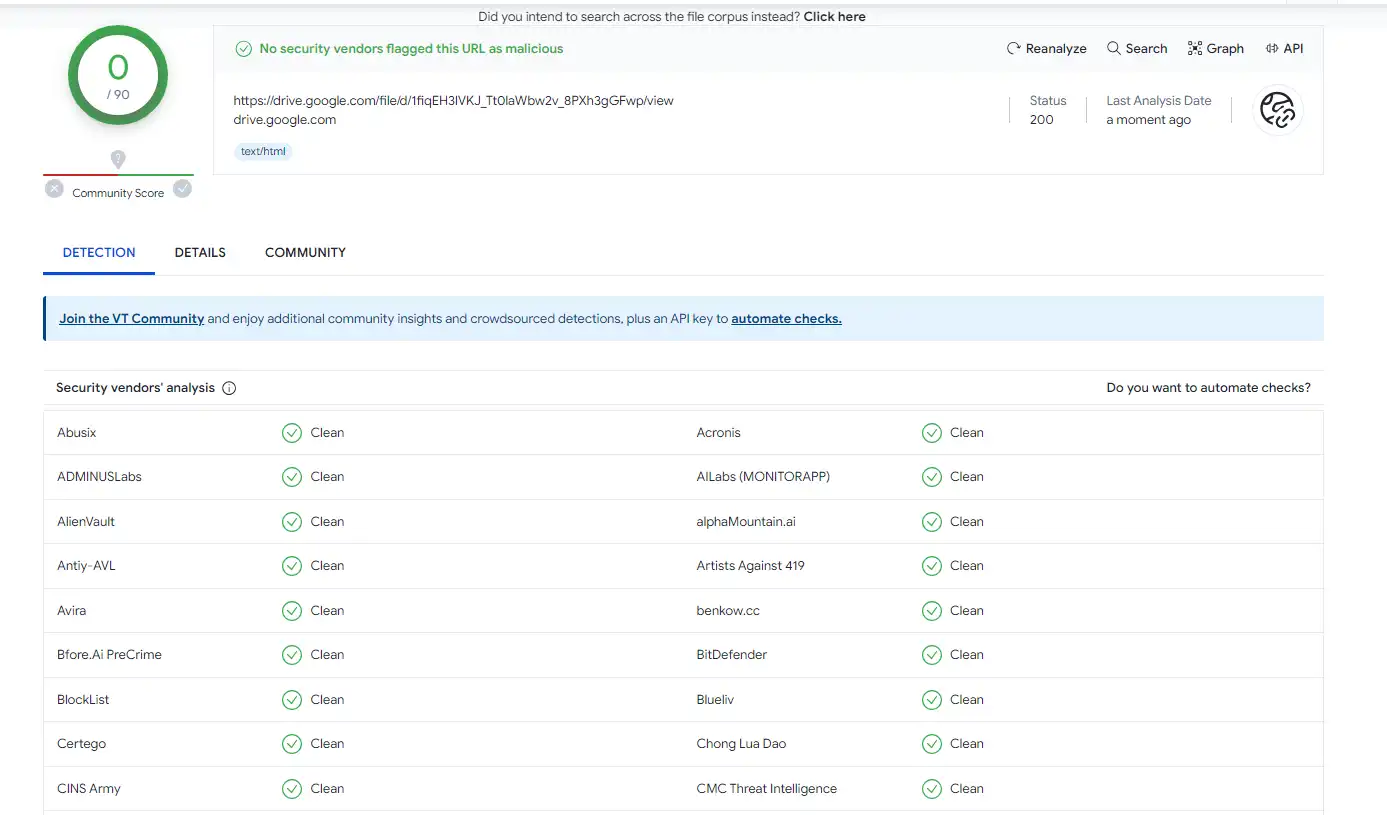The width and height of the screenshot is (1387, 815).
Task: Click the Reanalyze button
Action: [x=1046, y=48]
